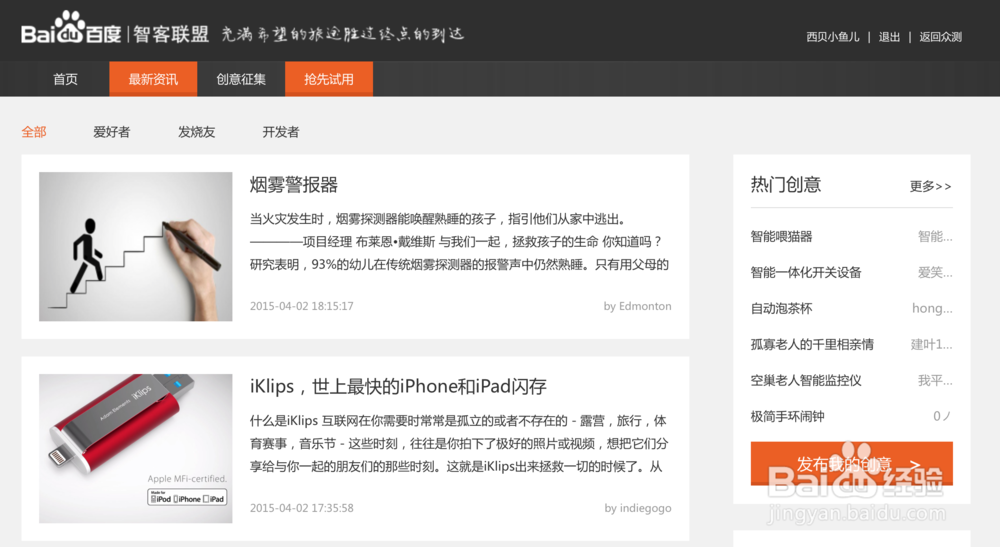Image resolution: width=1000 pixels, height=547 pixels.
Task: Filter by 爱好者
Action: tap(112, 132)
